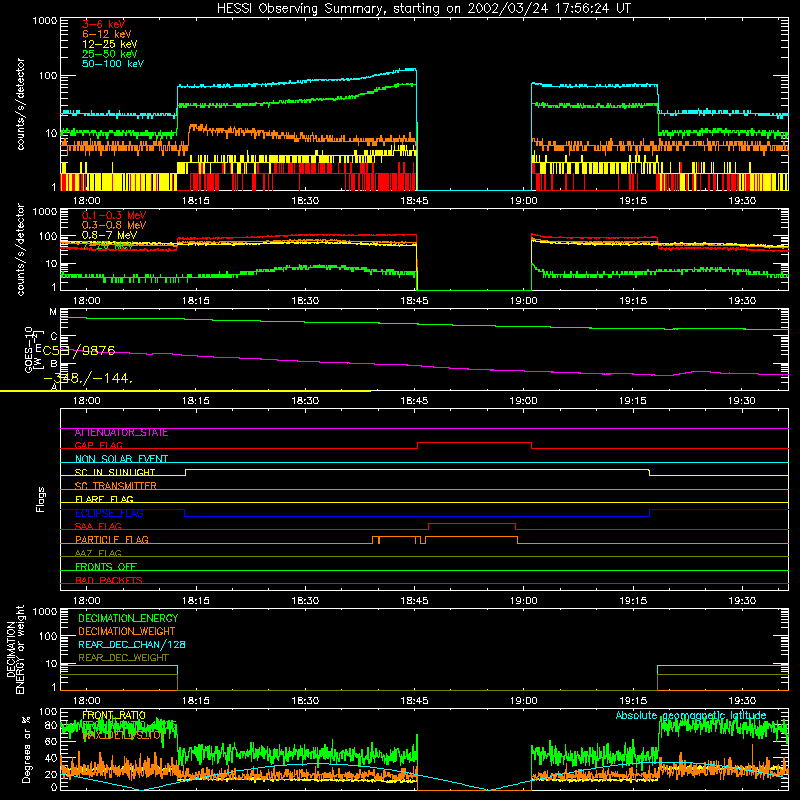Click the 19:15 tick label under the MeV panel
Screen dimensions: 800x800
coord(633,301)
